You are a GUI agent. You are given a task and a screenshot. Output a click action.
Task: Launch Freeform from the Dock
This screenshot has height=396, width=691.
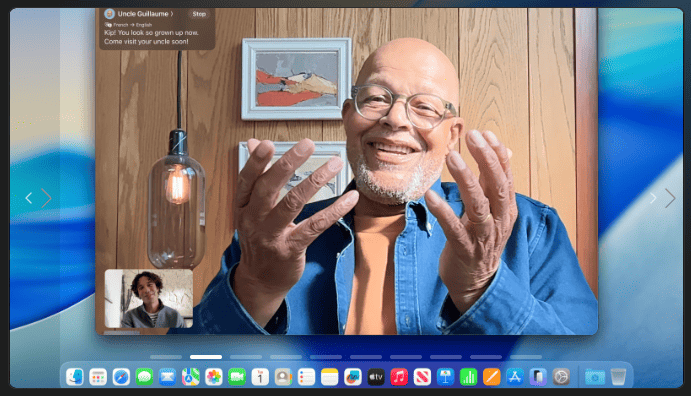(x=353, y=377)
